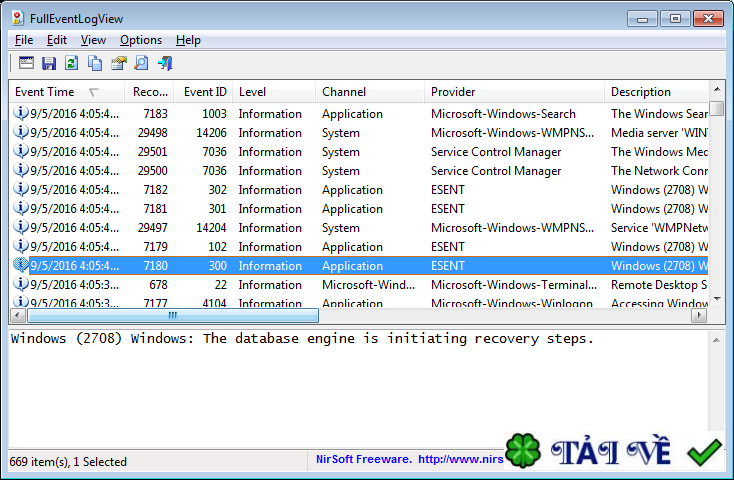Open the Help menu
The image size is (734, 480).
pyautogui.click(x=188, y=40)
